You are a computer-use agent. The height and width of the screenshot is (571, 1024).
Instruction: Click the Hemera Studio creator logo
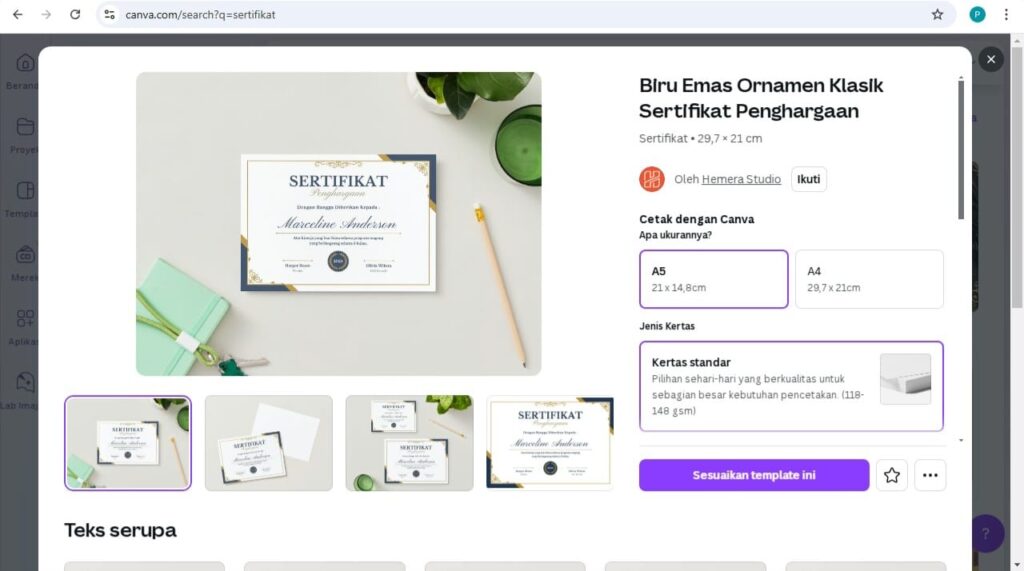pos(652,179)
